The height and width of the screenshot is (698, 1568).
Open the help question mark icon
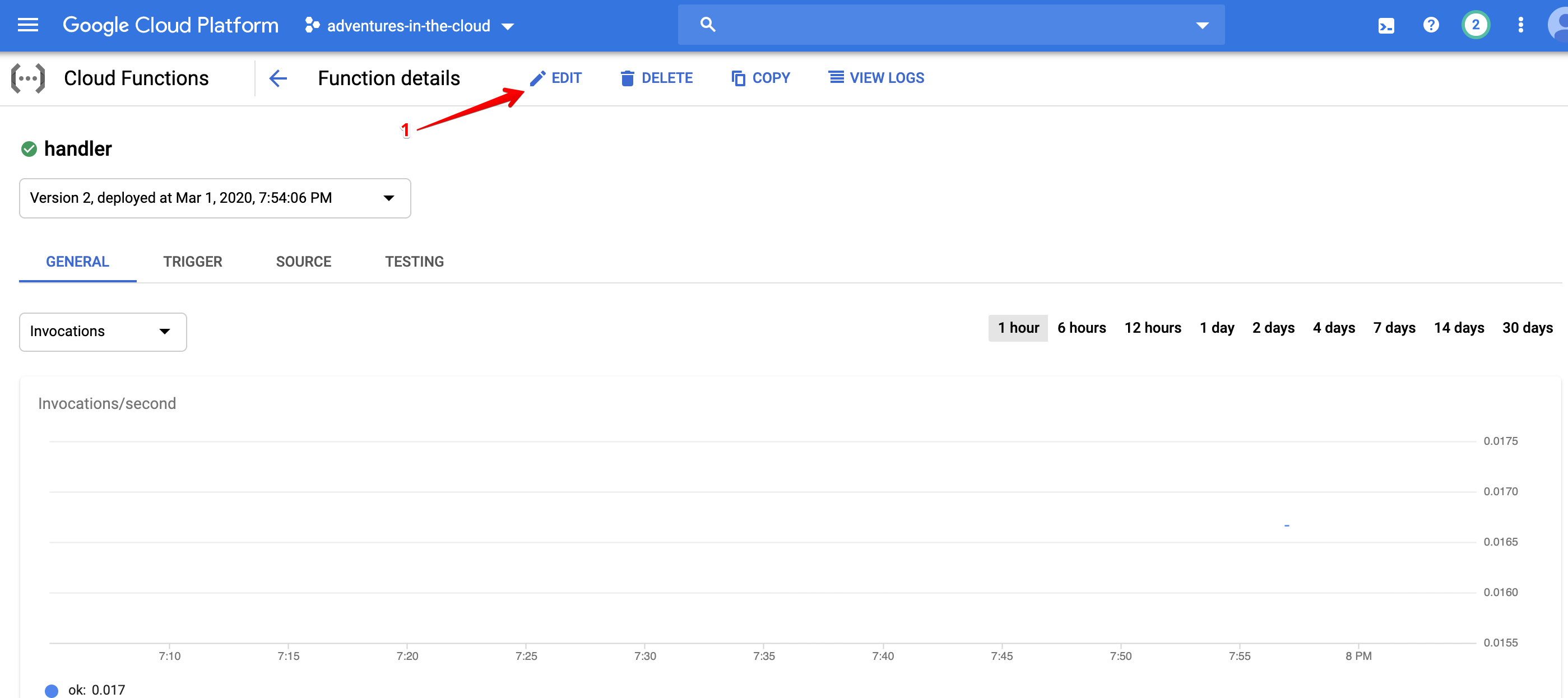[x=1431, y=25]
